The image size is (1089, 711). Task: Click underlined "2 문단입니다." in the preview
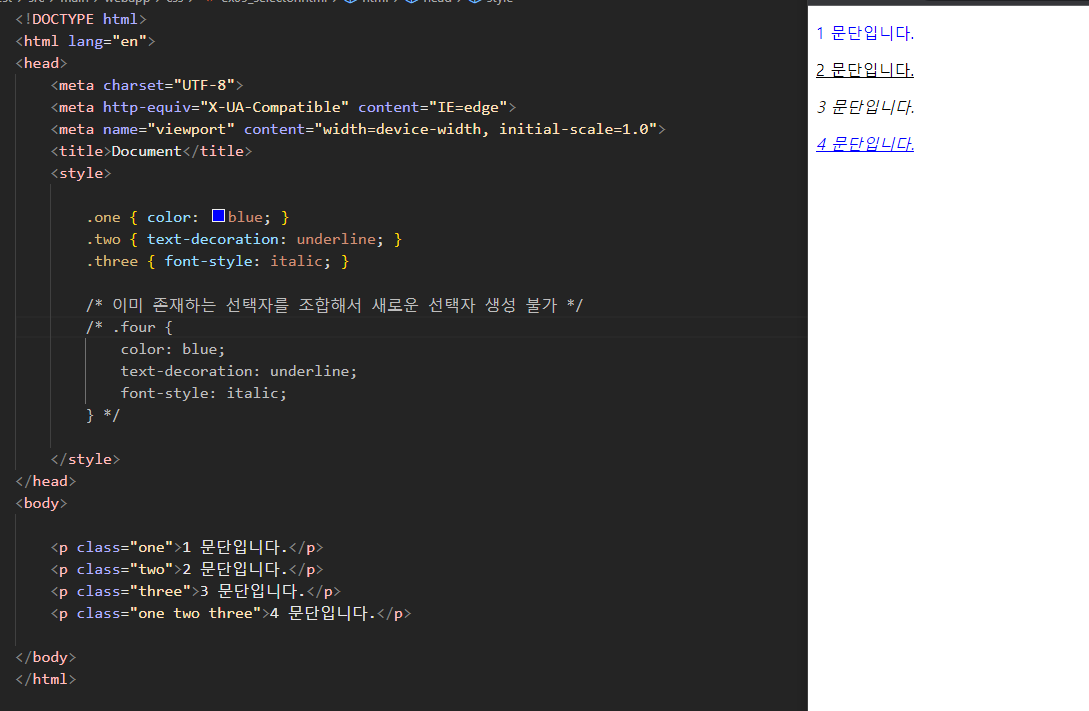(865, 69)
